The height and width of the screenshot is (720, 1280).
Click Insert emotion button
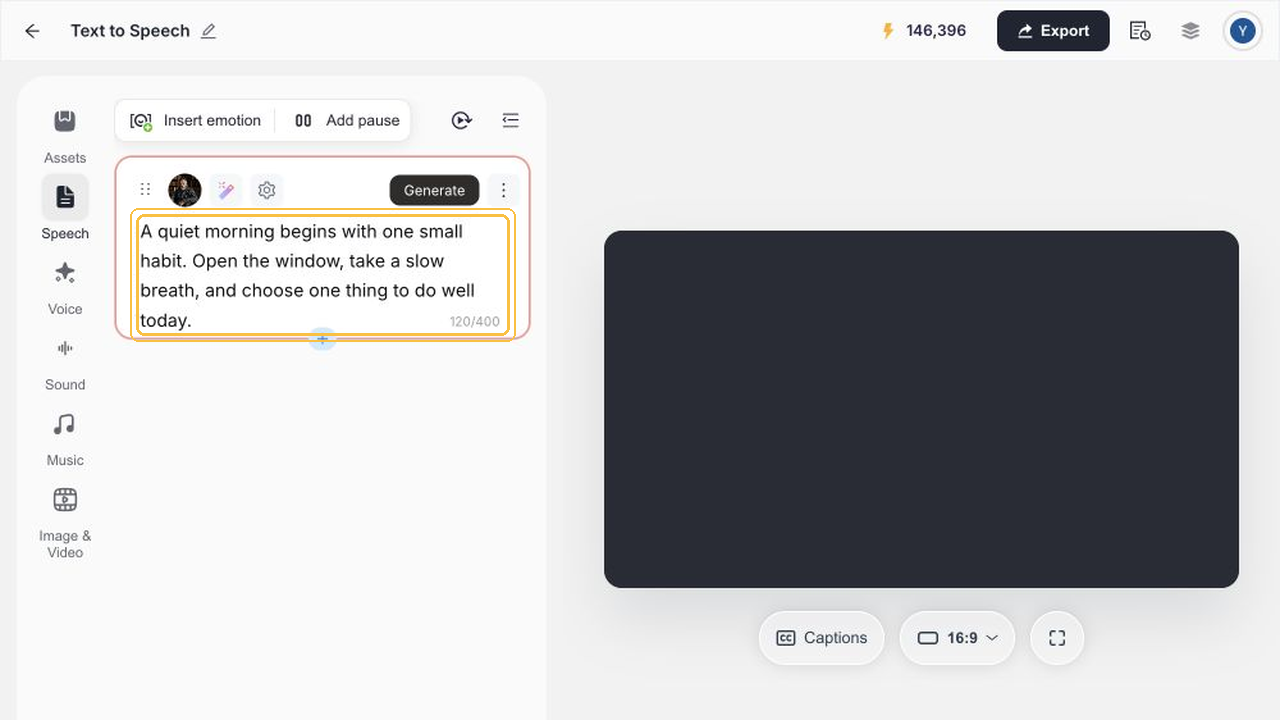click(x=196, y=120)
